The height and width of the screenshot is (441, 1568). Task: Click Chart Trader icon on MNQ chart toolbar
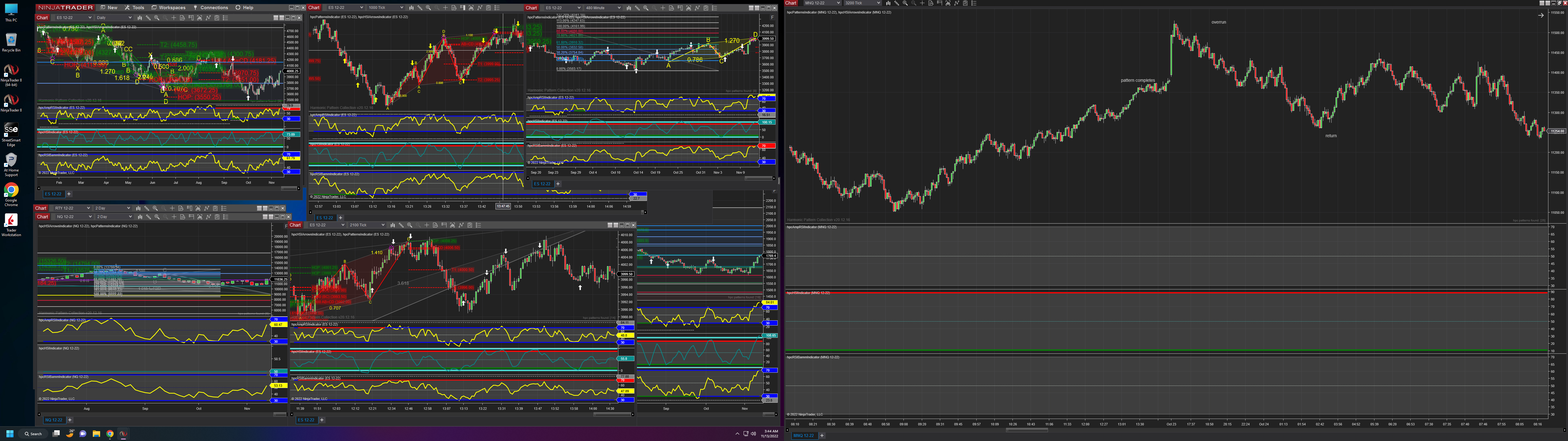point(939,3)
